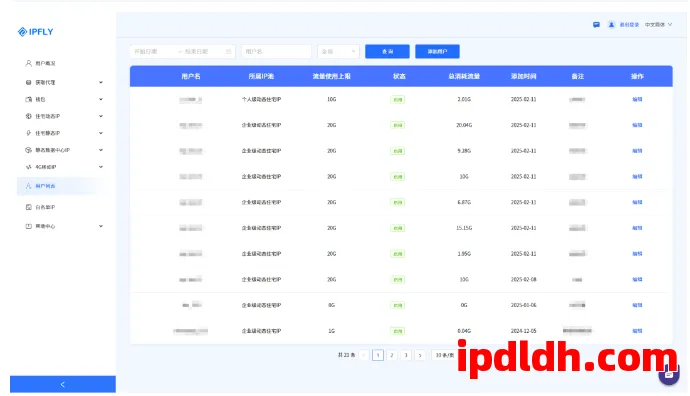The image size is (690, 396).
Task: Go to page 2 in pagination
Action: point(392,355)
